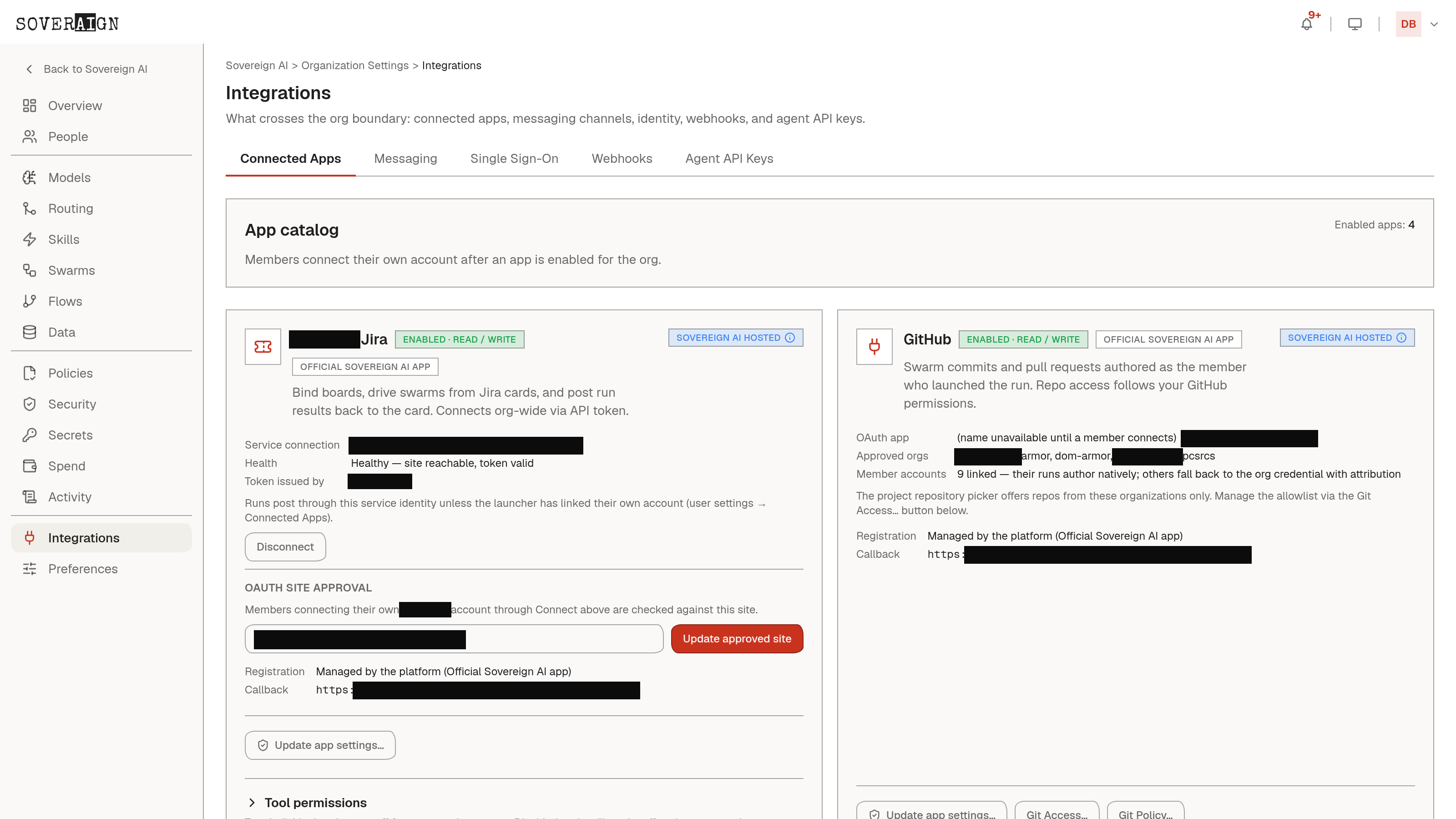The width and height of the screenshot is (1456, 819).
Task: Click the GitHub app plug icon
Action: [874, 346]
